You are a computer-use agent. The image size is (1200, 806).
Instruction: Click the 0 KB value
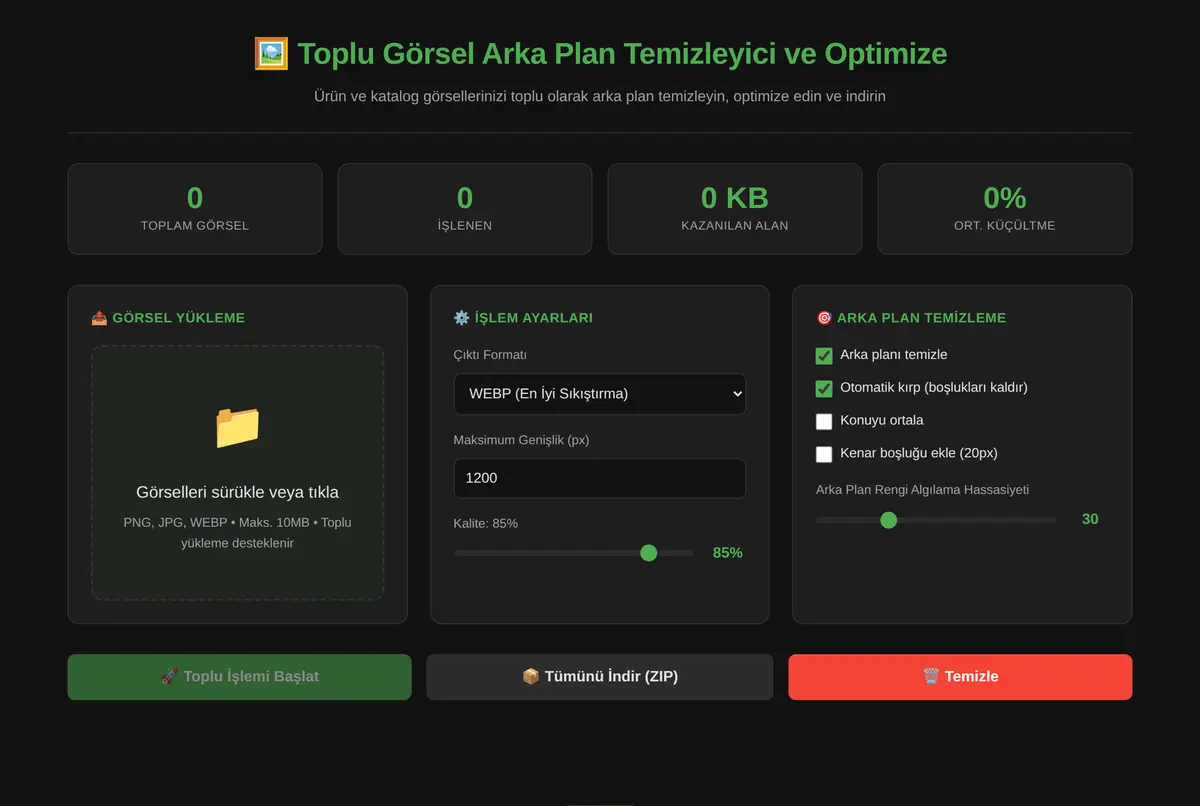[x=735, y=198]
